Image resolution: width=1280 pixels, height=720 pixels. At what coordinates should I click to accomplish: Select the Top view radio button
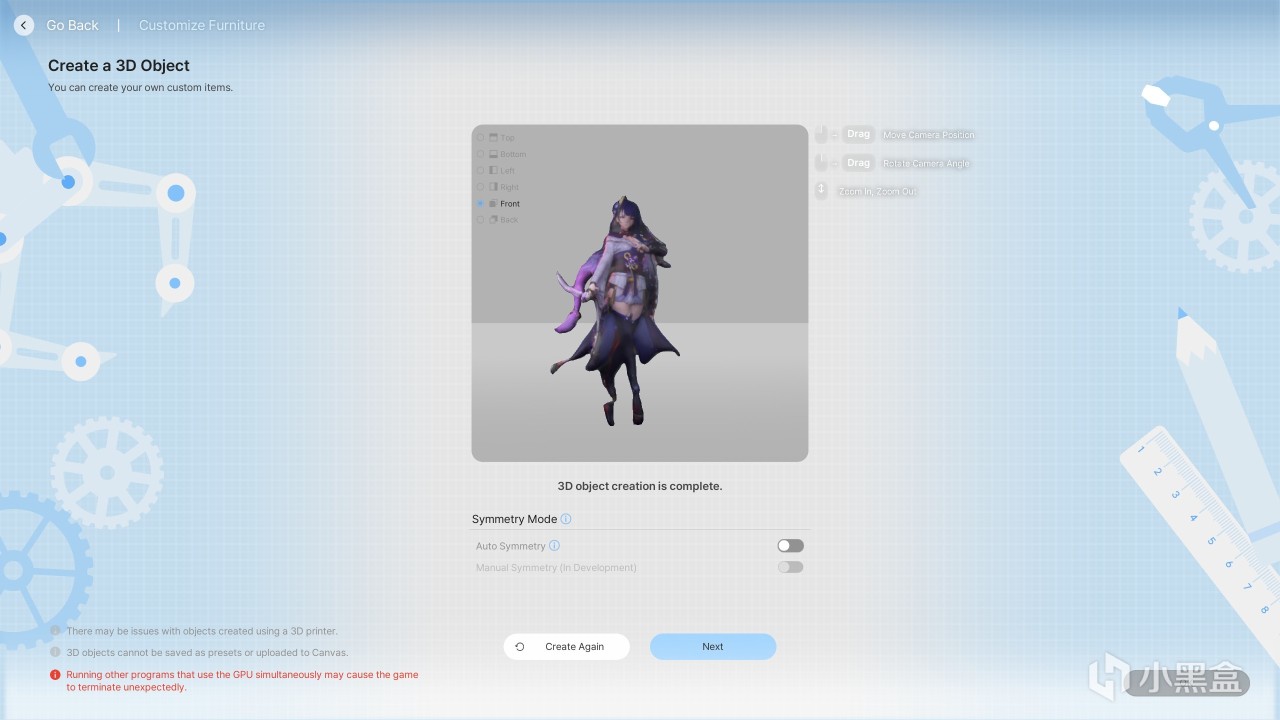(480, 138)
